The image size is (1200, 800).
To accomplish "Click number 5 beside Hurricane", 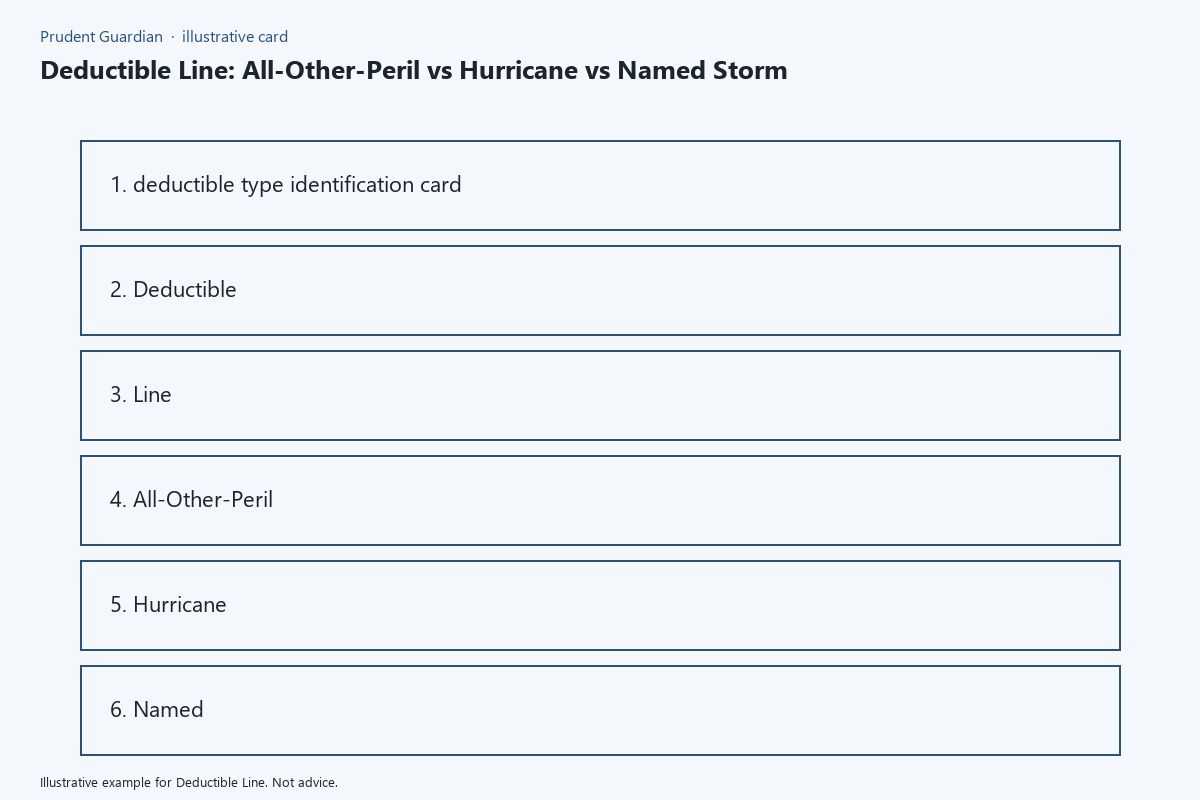I will tap(118, 605).
